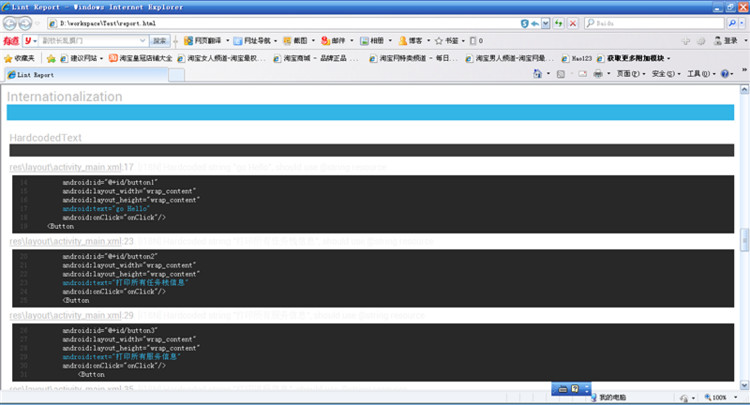Open the 淘宝商城 - 品牌正品 favorite
Screen dimensions: 750x405
coord(316,58)
